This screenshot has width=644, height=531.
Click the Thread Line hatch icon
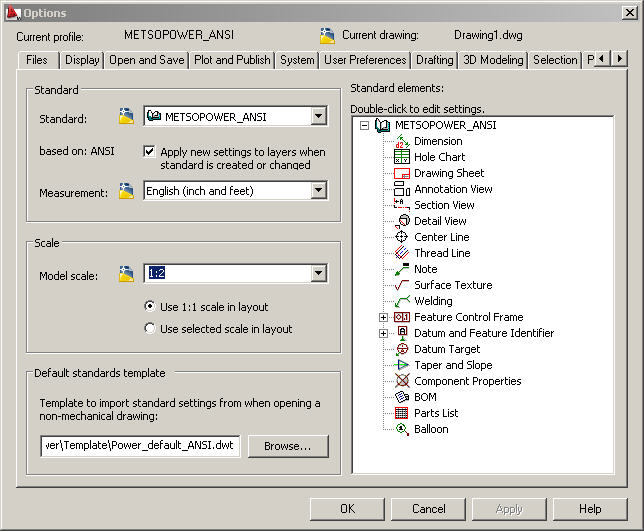(402, 253)
